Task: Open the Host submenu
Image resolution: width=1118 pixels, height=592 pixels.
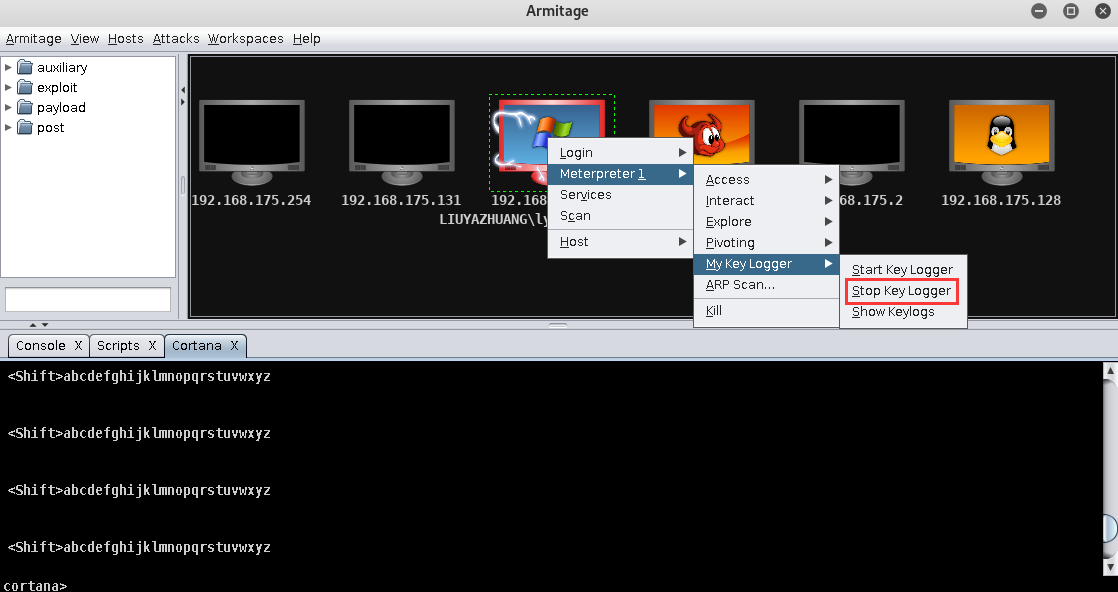Action: [x=620, y=242]
